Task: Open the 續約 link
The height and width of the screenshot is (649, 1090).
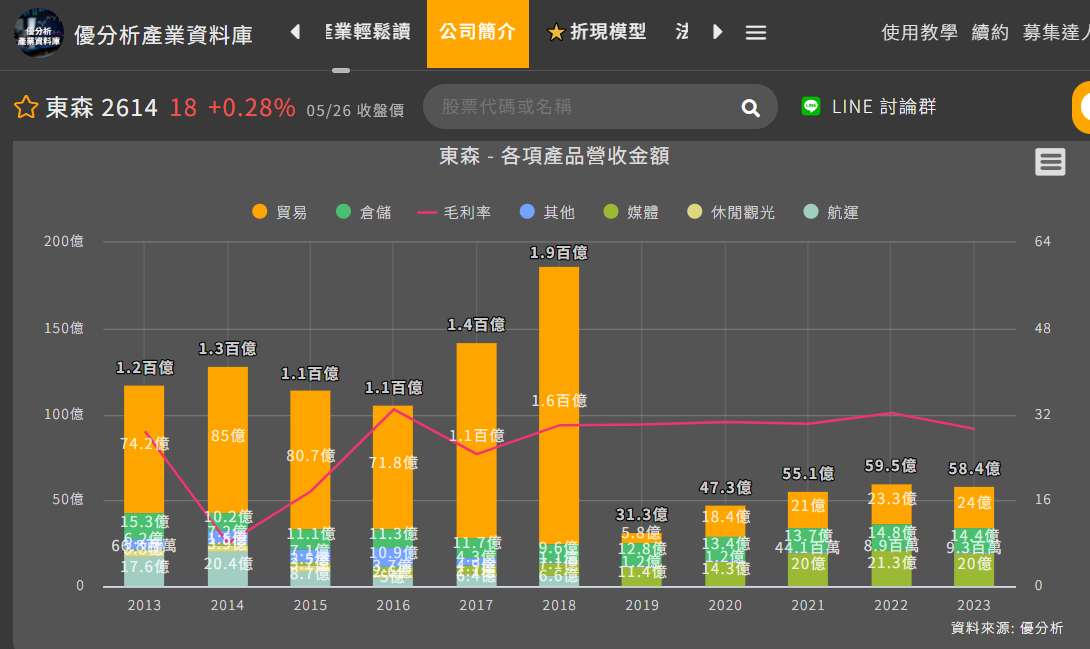Action: click(x=990, y=32)
